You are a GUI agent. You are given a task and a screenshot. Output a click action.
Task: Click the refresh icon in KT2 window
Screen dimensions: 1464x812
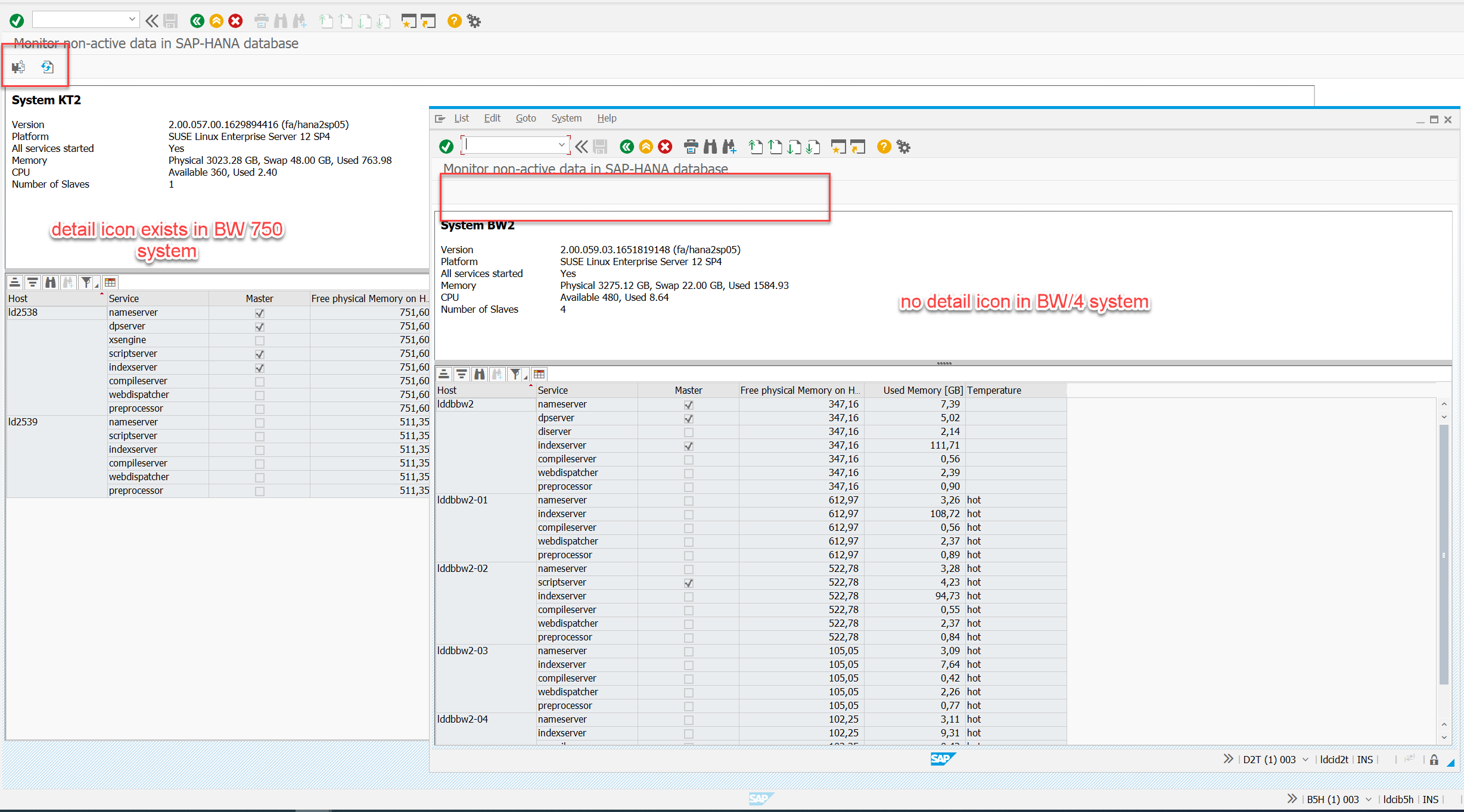(x=47, y=67)
